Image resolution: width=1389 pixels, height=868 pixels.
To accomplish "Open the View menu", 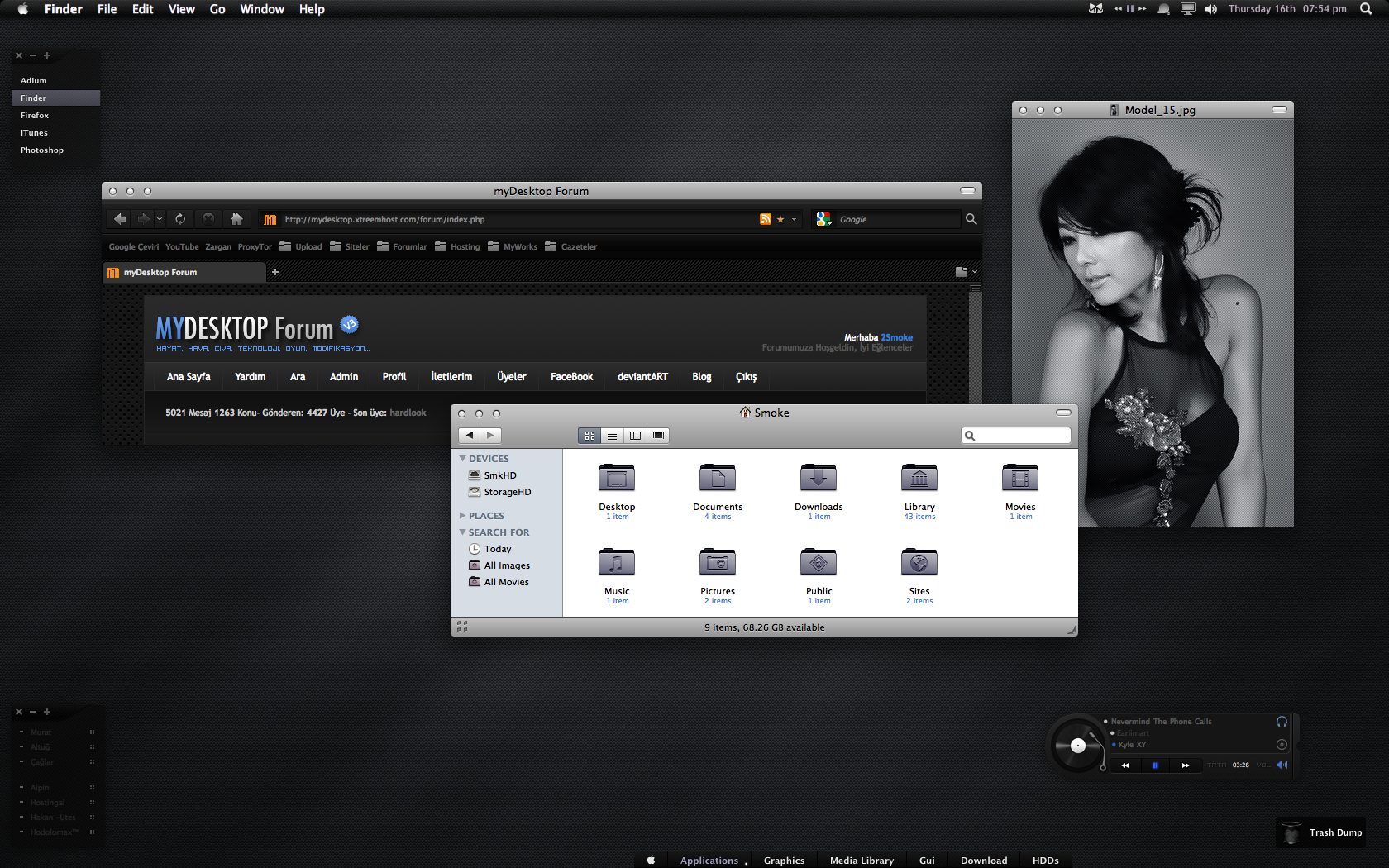I will (x=181, y=9).
